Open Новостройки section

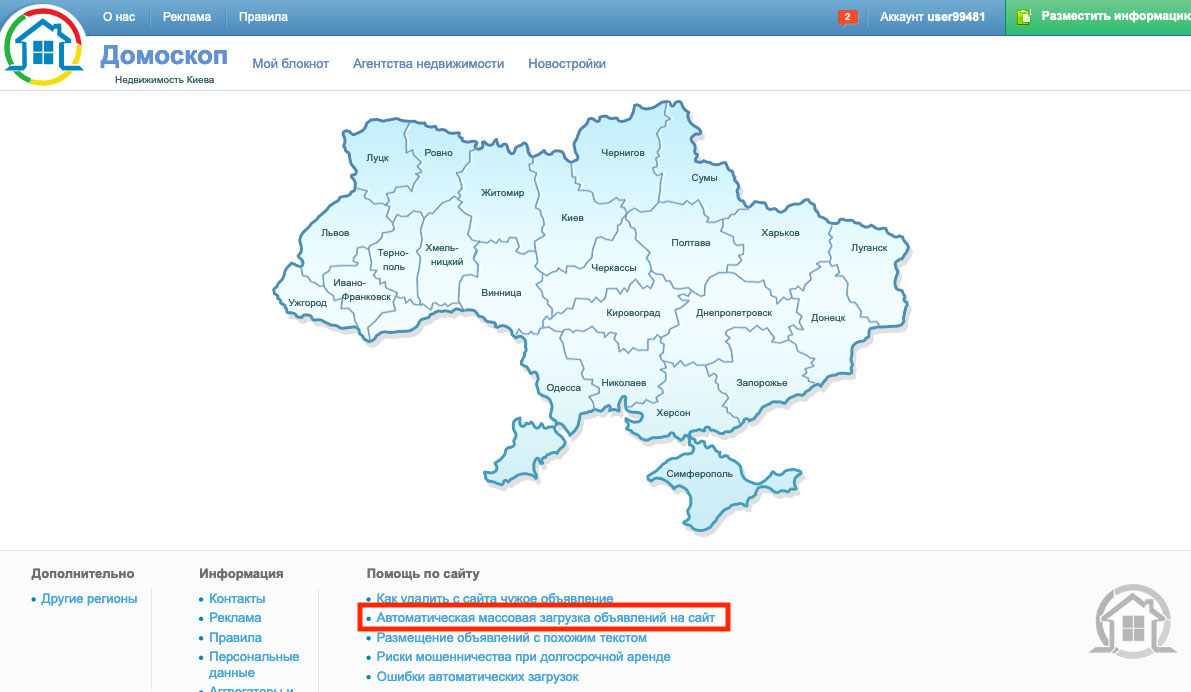pos(567,64)
